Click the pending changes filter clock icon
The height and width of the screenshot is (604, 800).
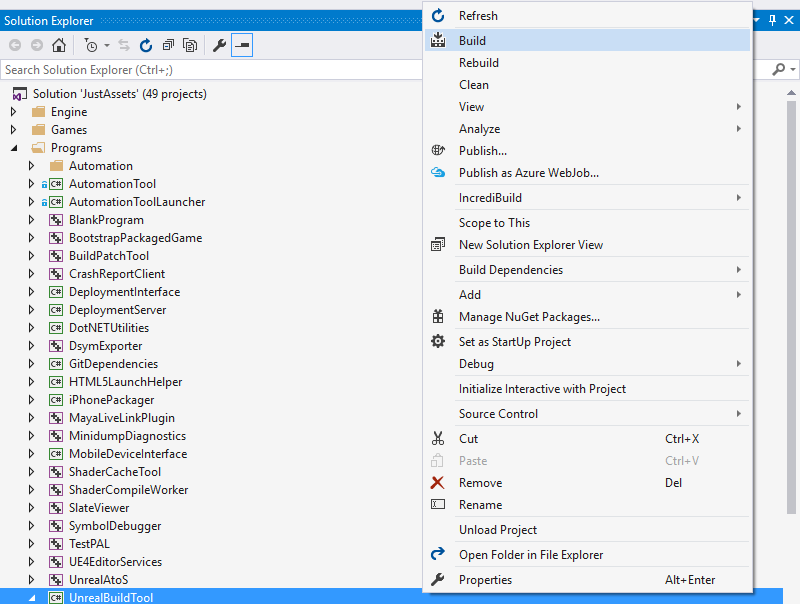pos(91,44)
